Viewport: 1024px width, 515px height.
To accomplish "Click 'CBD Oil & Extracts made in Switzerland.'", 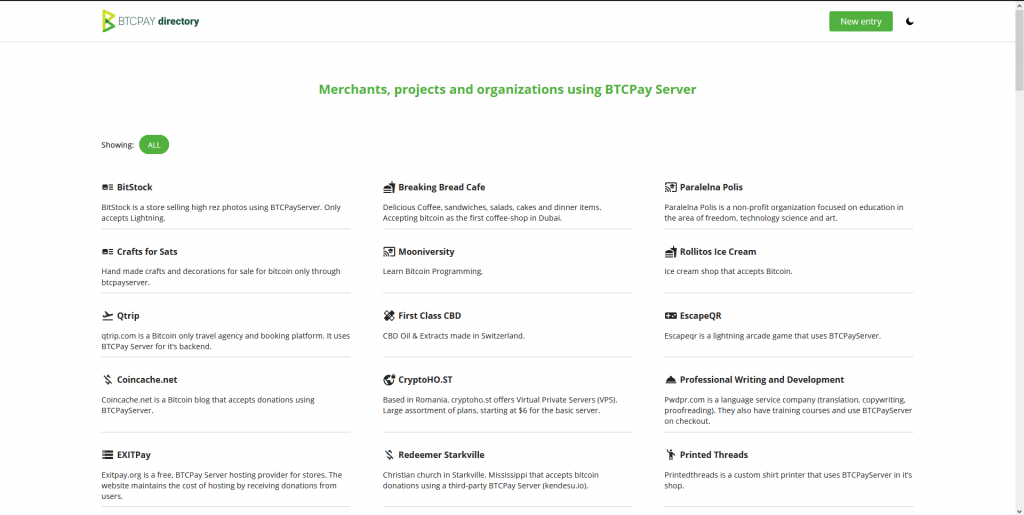I will coord(453,336).
